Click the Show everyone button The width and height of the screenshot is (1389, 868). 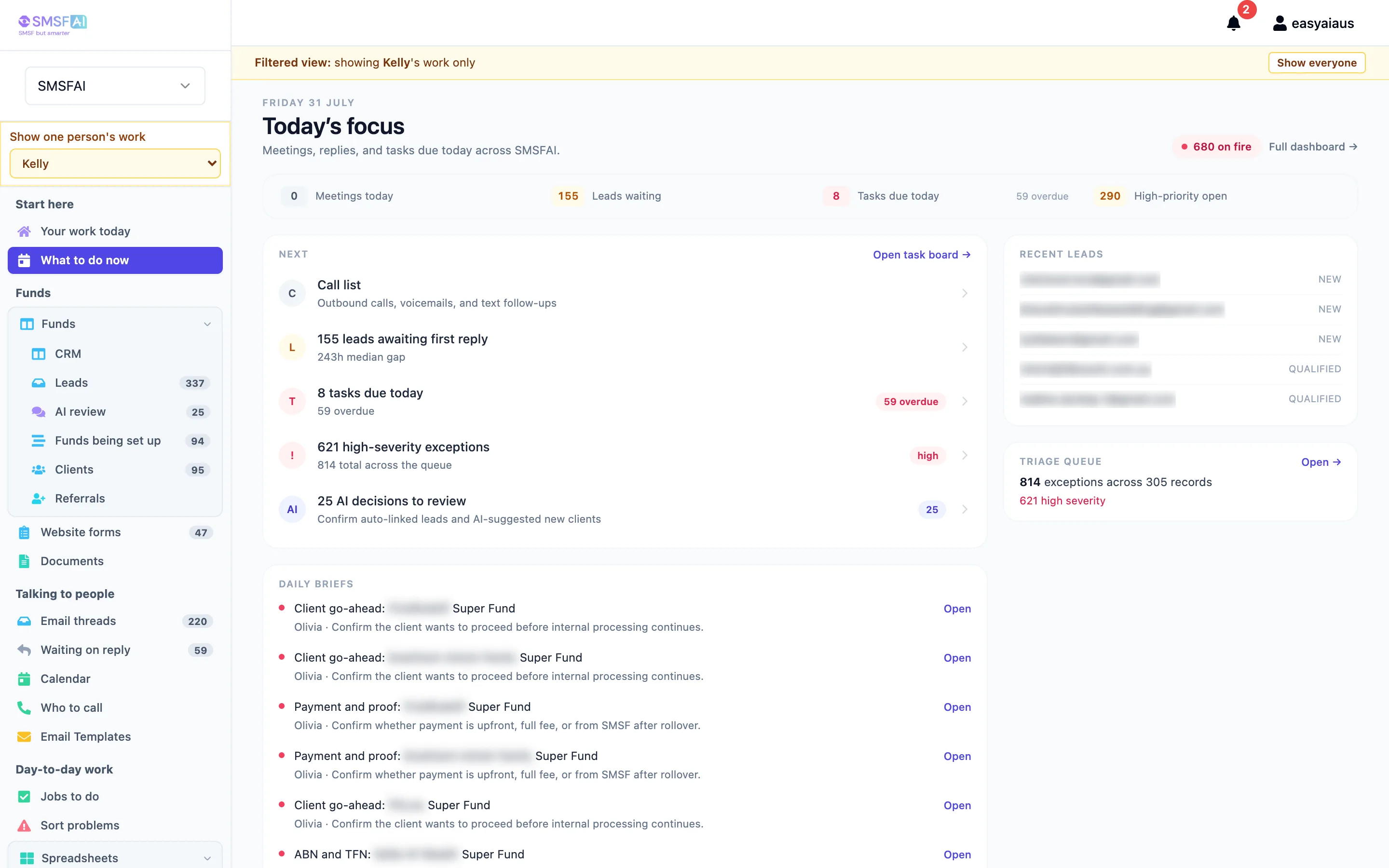click(1317, 63)
